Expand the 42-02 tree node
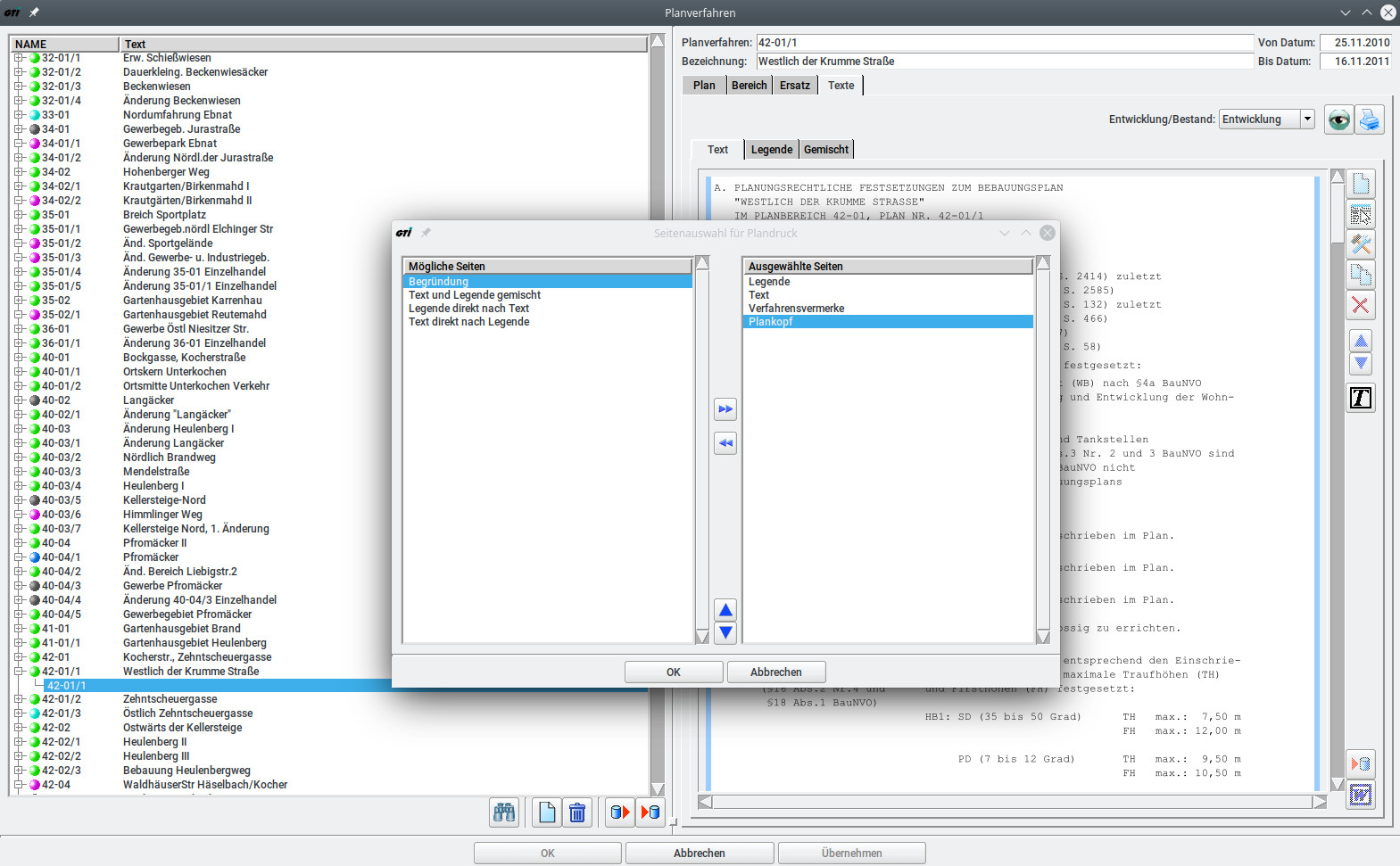The image size is (1400, 866). click(19, 728)
